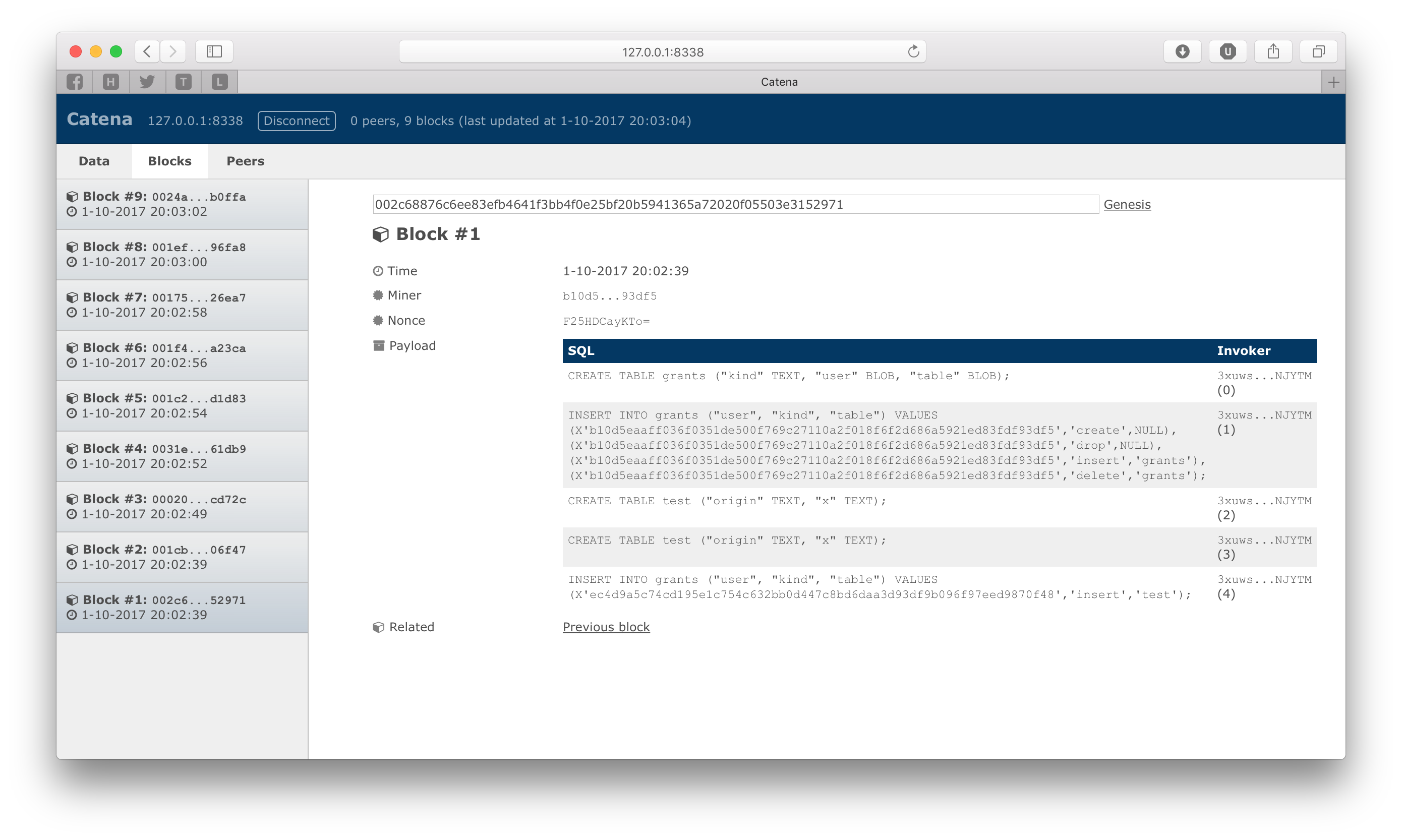Toggle the Safari sidebar
The width and height of the screenshot is (1402, 840).
(x=214, y=51)
